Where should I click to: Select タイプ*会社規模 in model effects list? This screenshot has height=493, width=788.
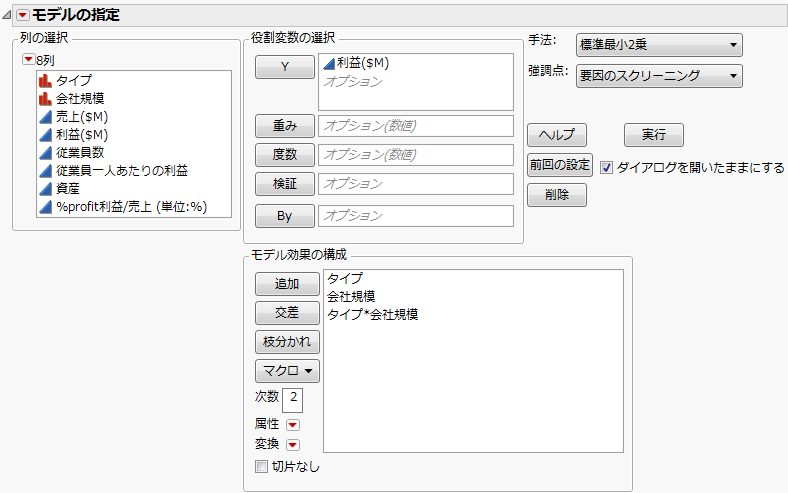pos(372,314)
